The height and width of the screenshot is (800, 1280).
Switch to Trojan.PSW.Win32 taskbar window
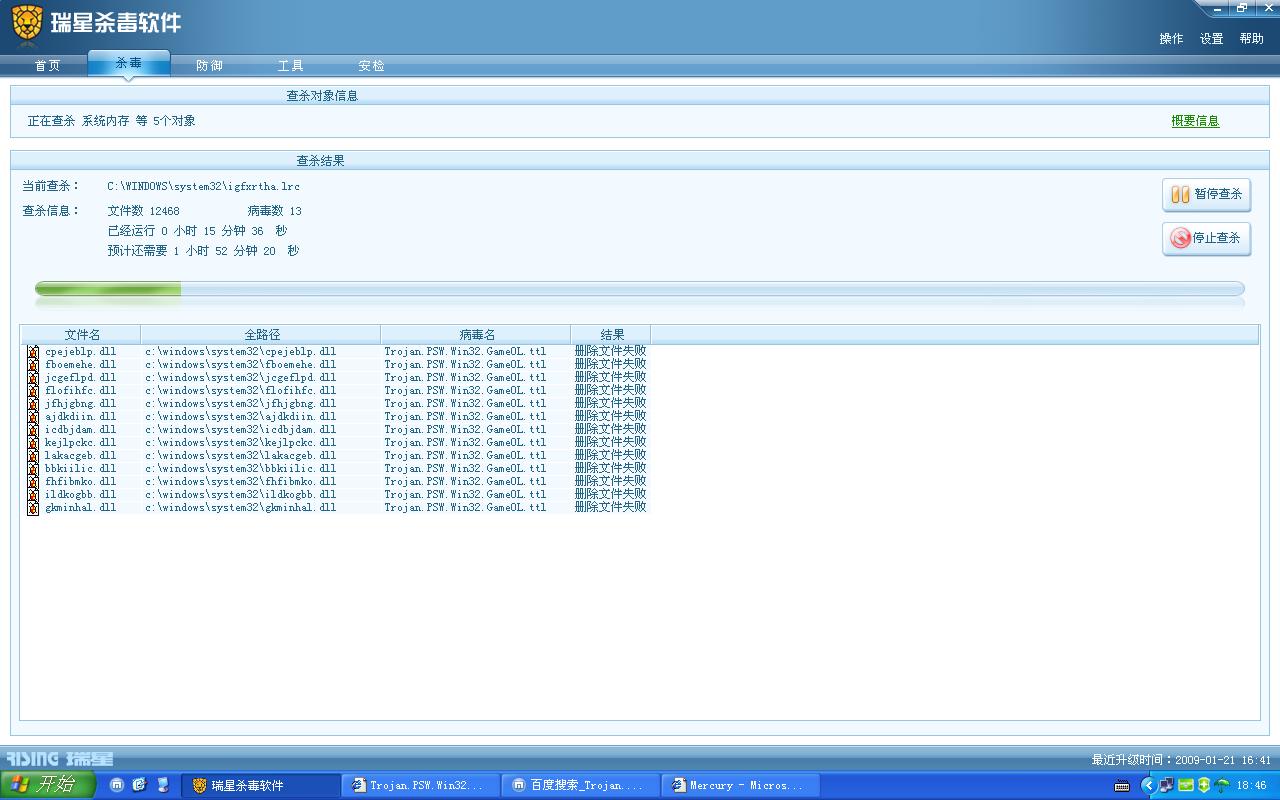click(x=419, y=786)
